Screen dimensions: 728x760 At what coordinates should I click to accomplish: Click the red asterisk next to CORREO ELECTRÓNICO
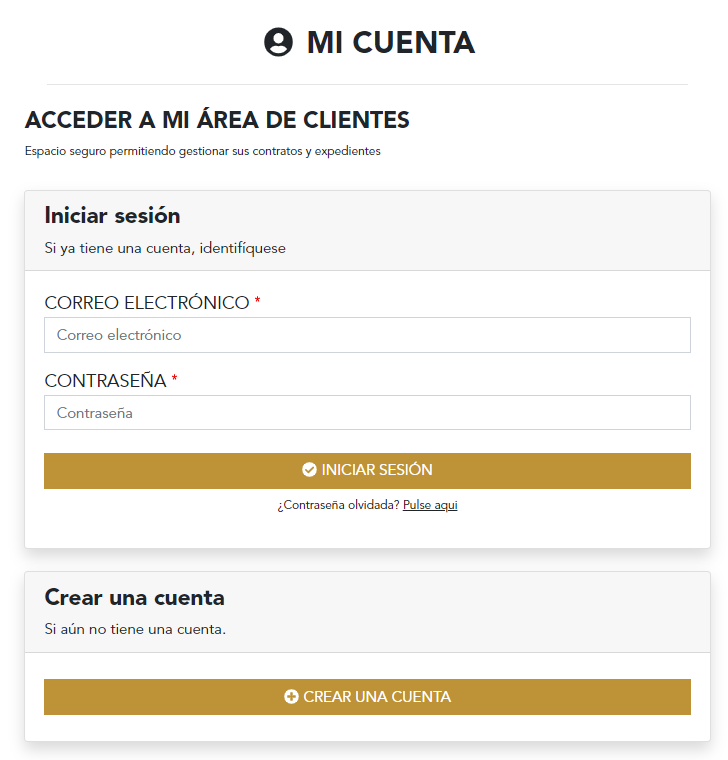(x=257, y=302)
